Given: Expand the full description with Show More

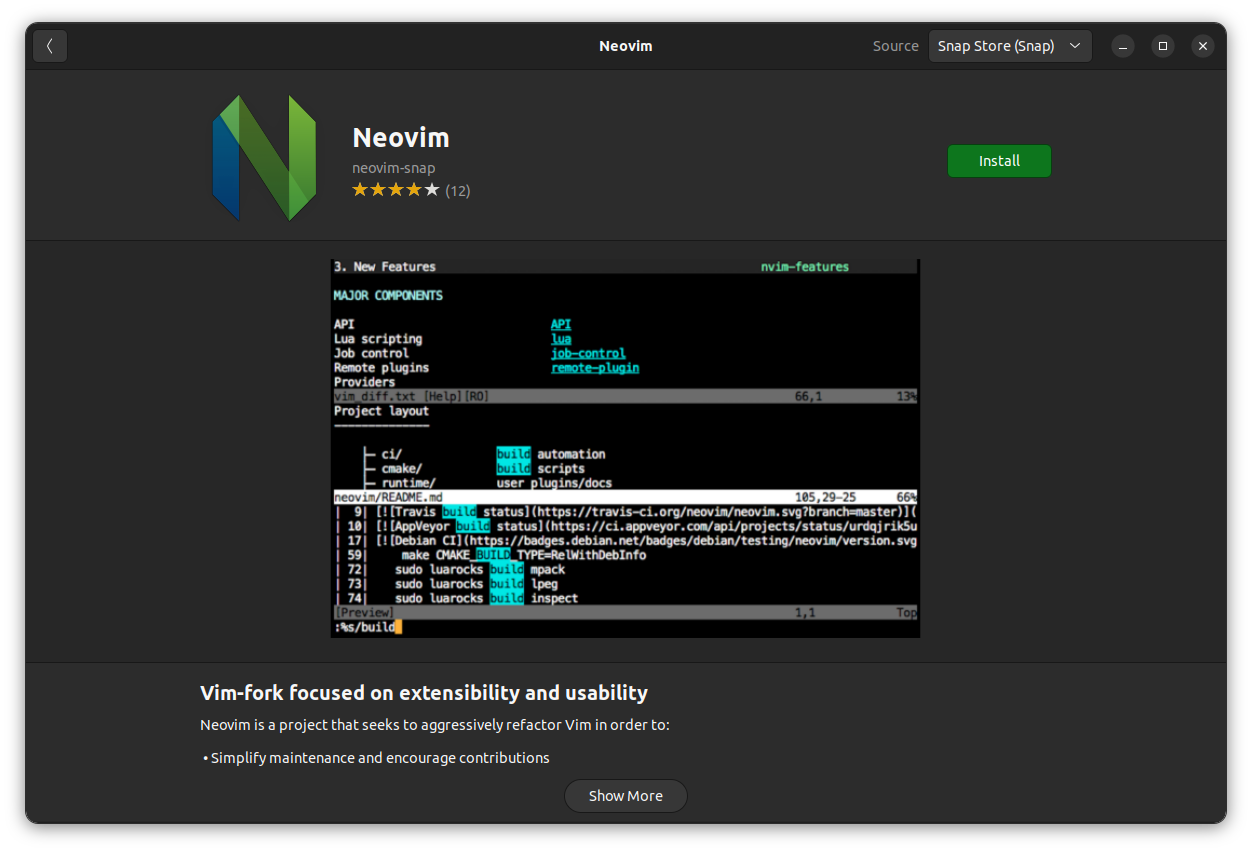Looking at the screenshot, I should [625, 796].
